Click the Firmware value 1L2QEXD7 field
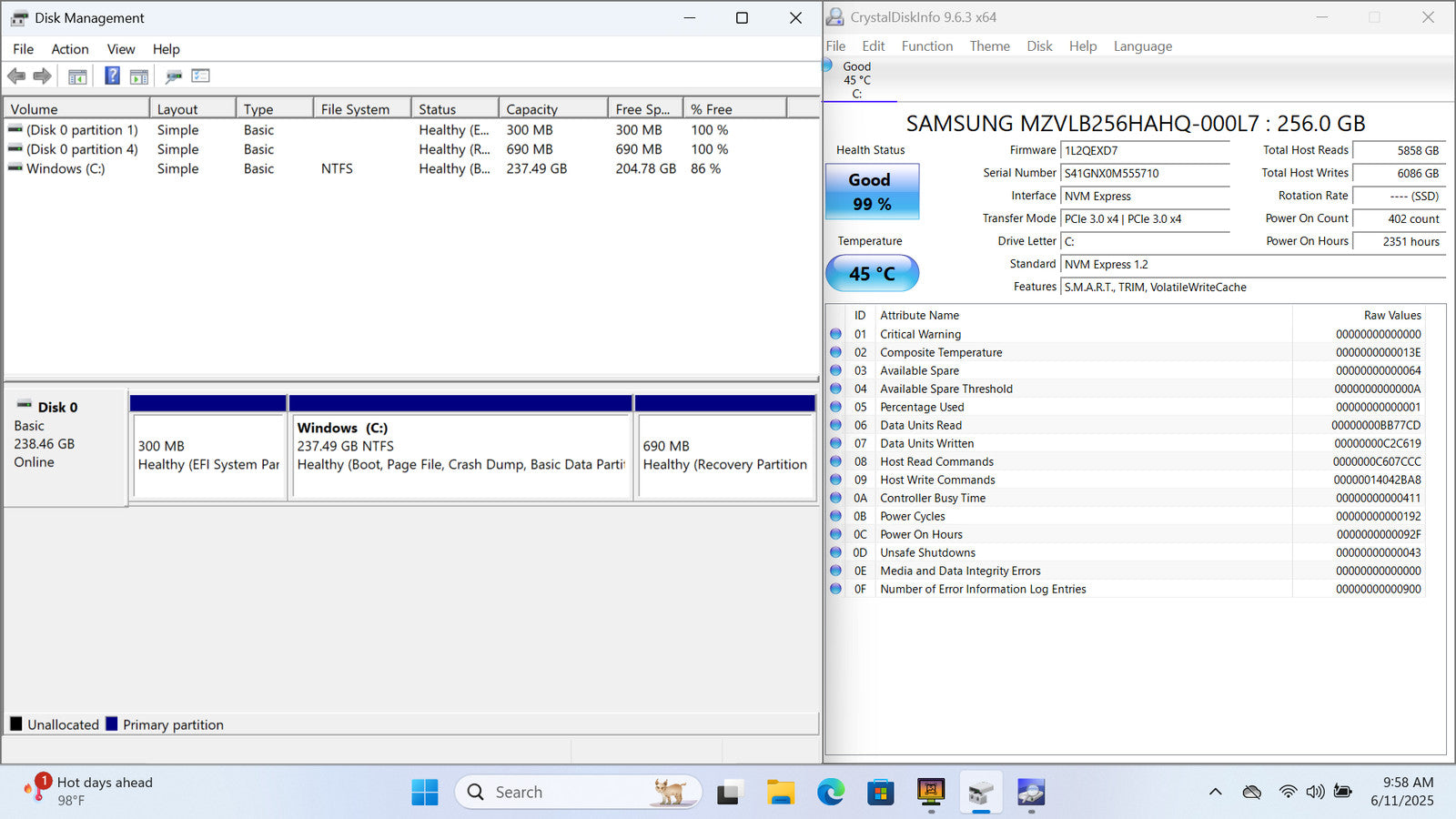 [1145, 151]
